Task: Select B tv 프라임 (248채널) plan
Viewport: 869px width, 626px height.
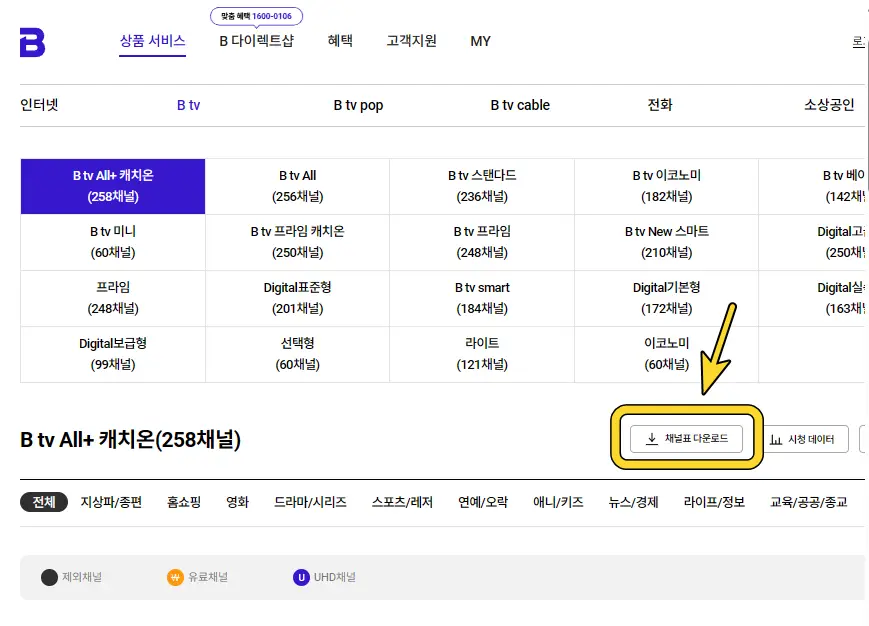Action: point(482,242)
